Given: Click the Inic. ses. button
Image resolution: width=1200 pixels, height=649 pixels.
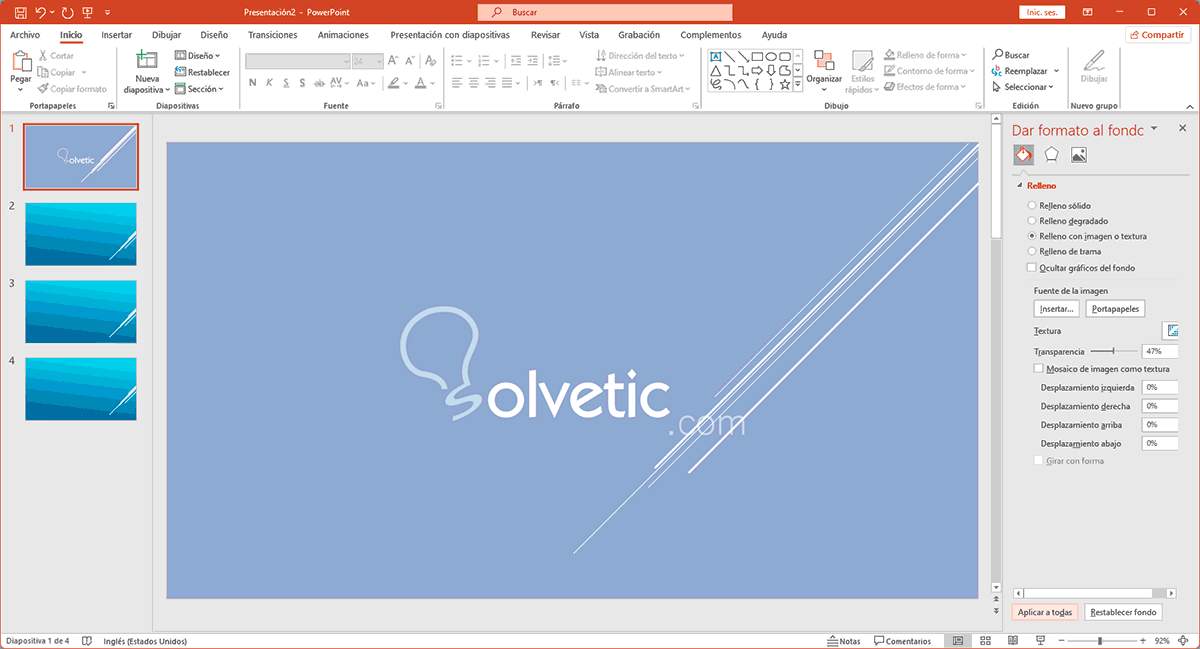Looking at the screenshot, I should 1040,12.
